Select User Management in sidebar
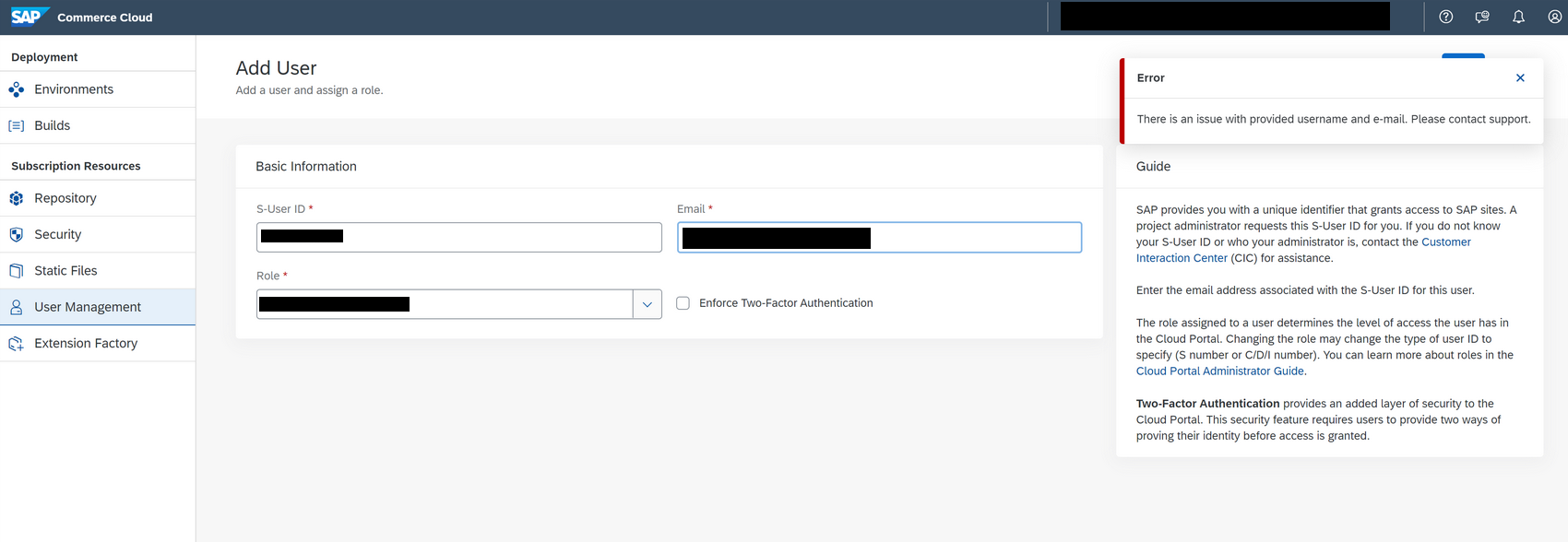 [98, 307]
